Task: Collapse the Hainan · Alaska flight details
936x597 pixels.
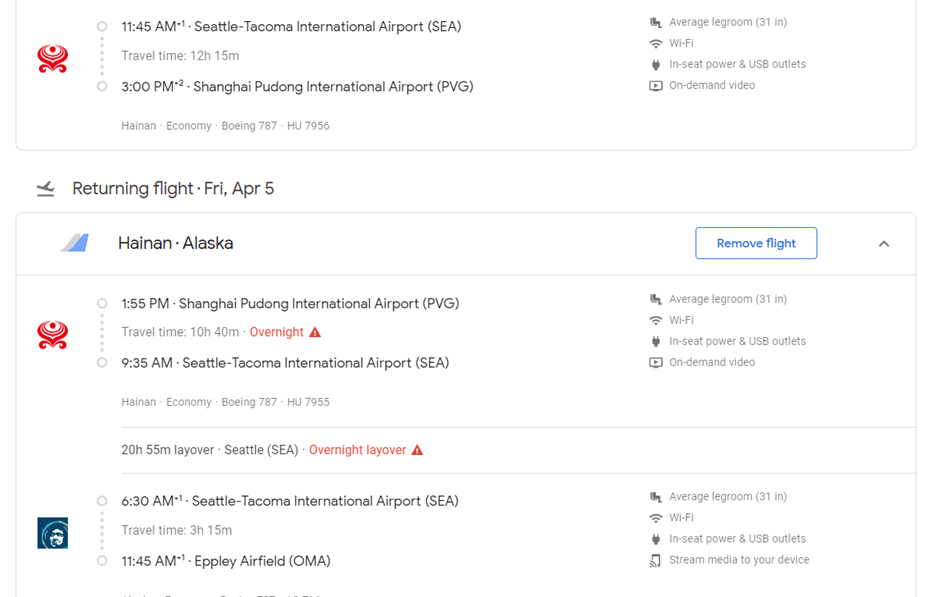Action: click(884, 244)
